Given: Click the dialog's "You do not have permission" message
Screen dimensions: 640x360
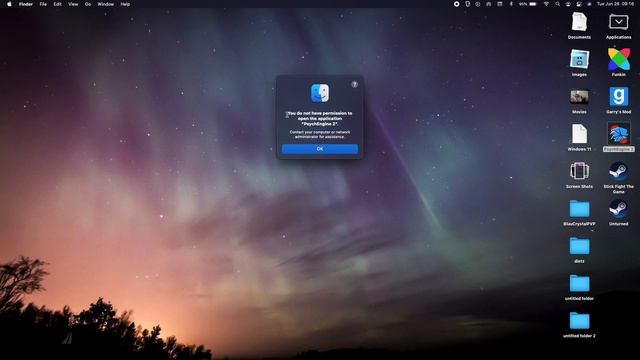Looking at the screenshot, I should point(320,118).
